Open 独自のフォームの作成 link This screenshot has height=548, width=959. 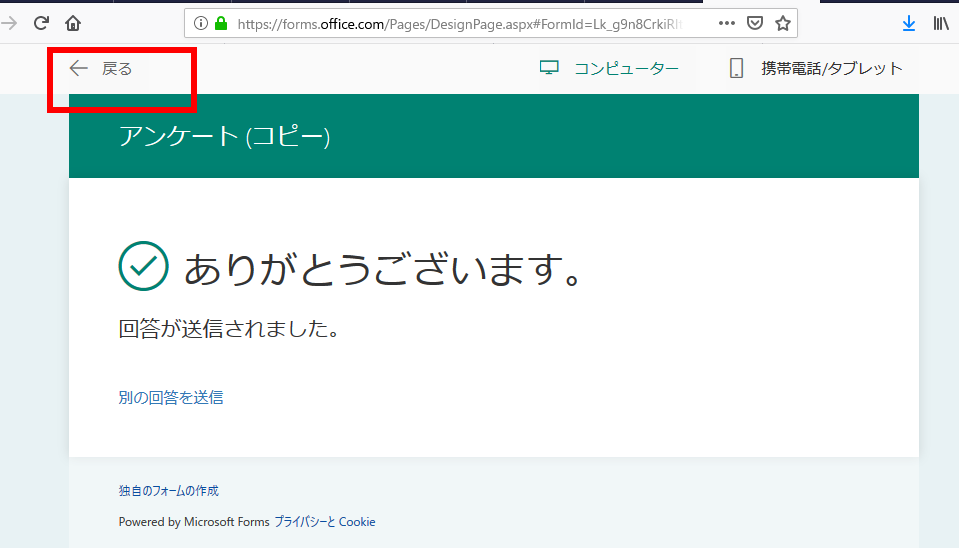[x=168, y=491]
